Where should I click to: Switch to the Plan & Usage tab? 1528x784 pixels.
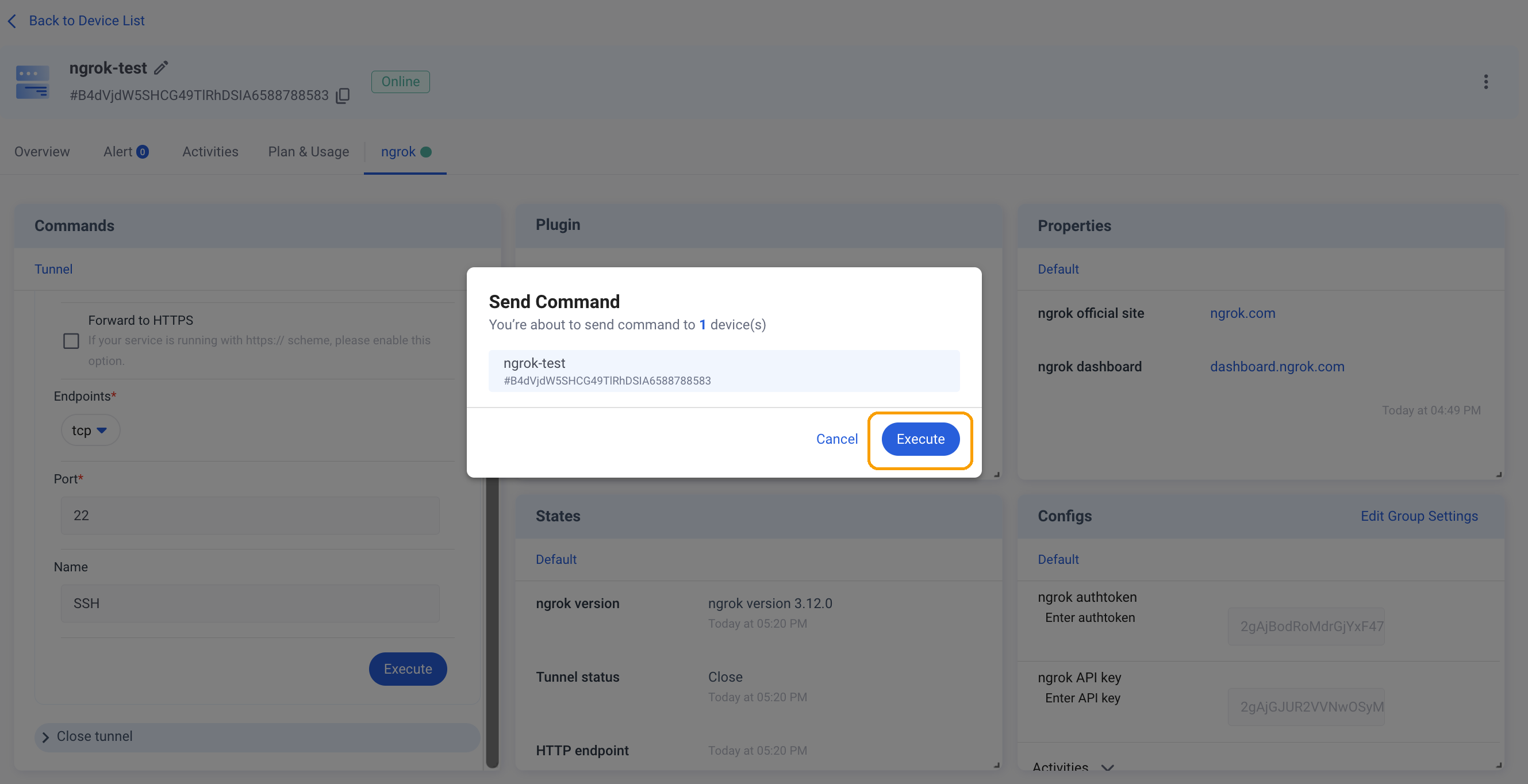click(x=308, y=151)
